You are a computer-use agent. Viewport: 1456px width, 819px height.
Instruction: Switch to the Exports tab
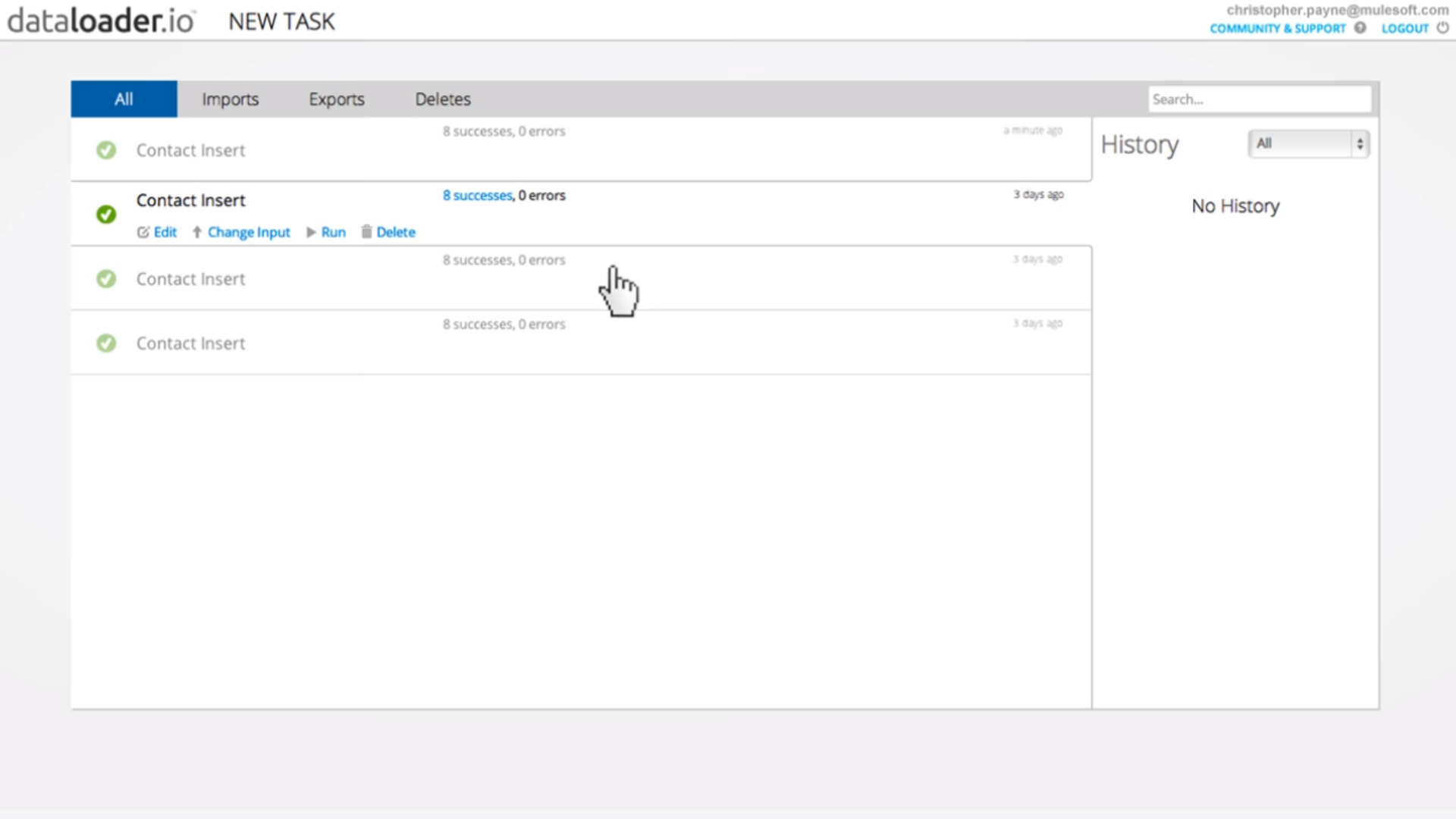coord(336,99)
